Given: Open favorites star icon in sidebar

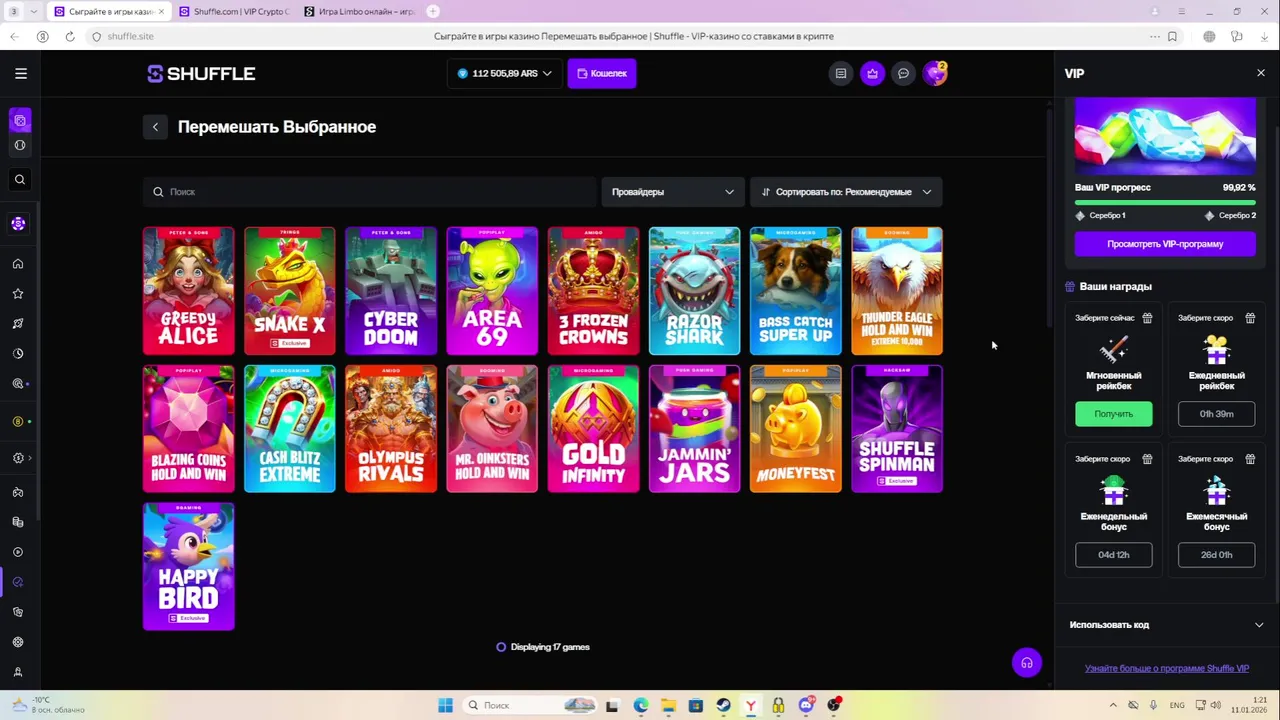Looking at the screenshot, I should click(18, 294).
